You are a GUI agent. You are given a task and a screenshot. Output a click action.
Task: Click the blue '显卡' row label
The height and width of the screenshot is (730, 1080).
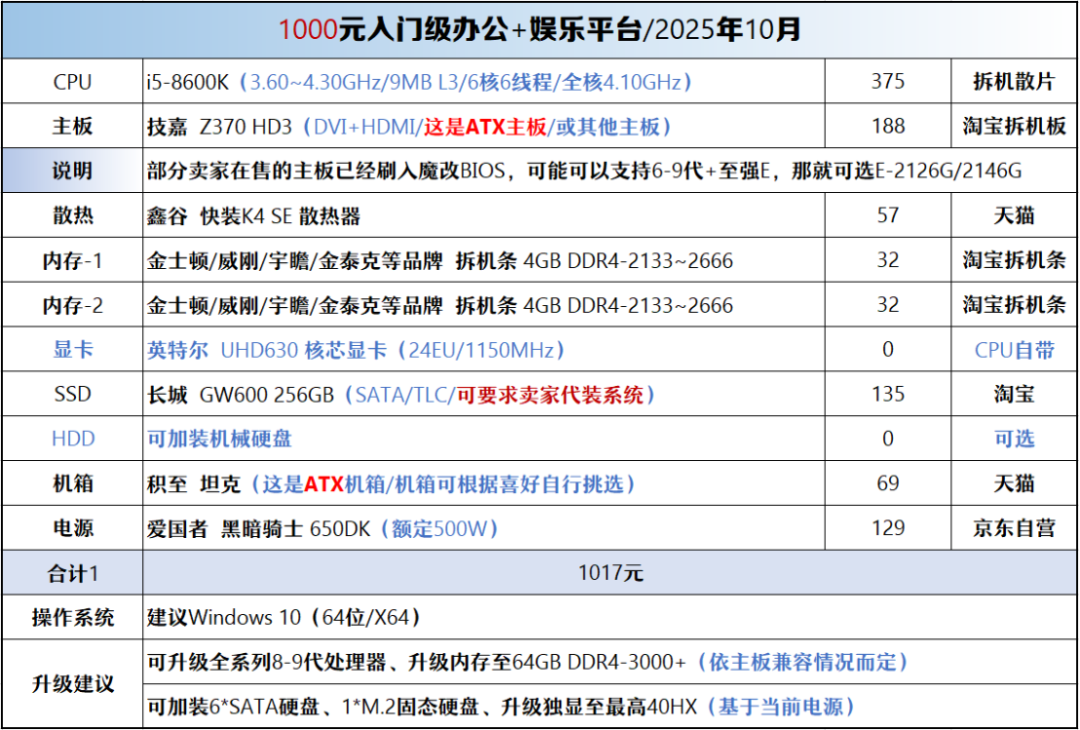[72, 350]
